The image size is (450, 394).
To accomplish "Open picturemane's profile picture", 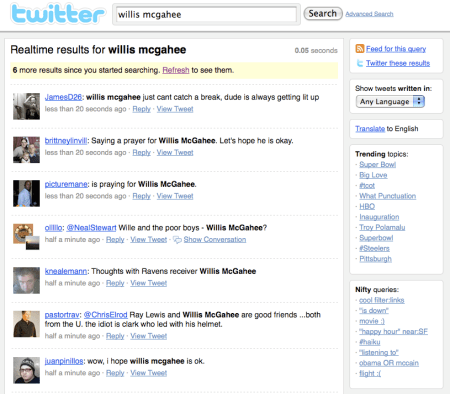I will [x=26, y=193].
